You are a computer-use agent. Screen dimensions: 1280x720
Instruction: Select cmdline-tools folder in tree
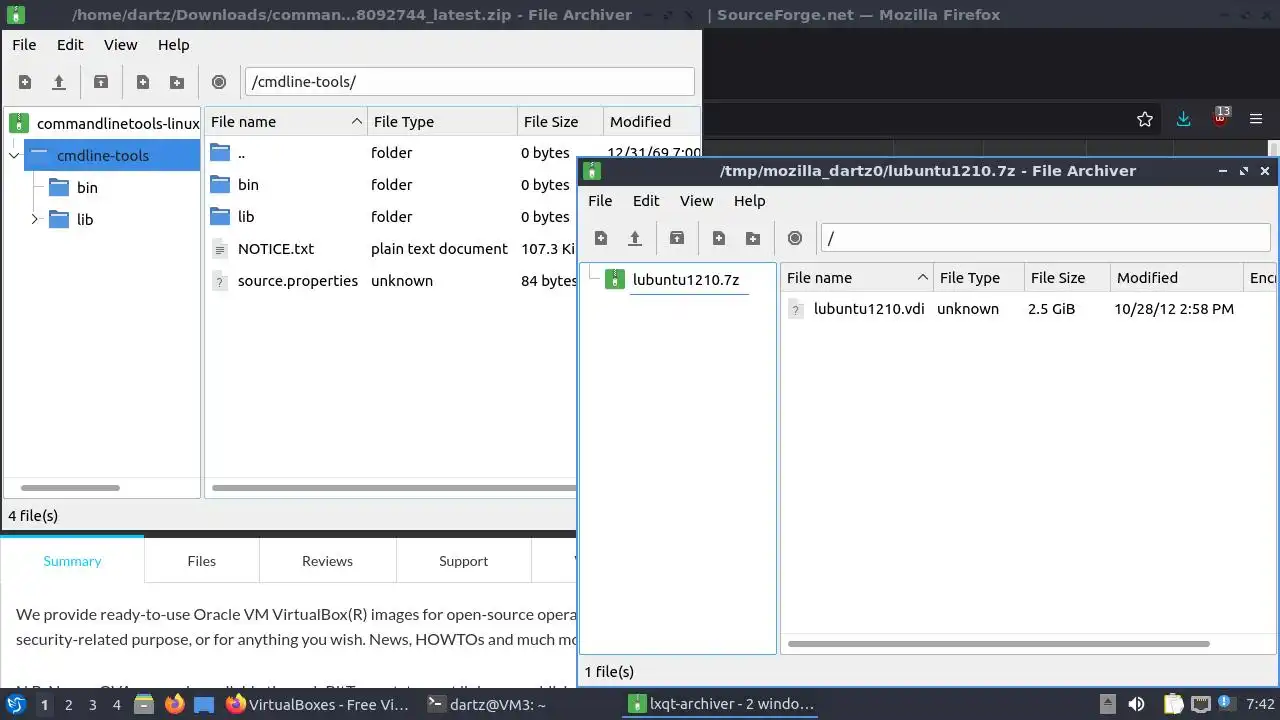(112, 155)
